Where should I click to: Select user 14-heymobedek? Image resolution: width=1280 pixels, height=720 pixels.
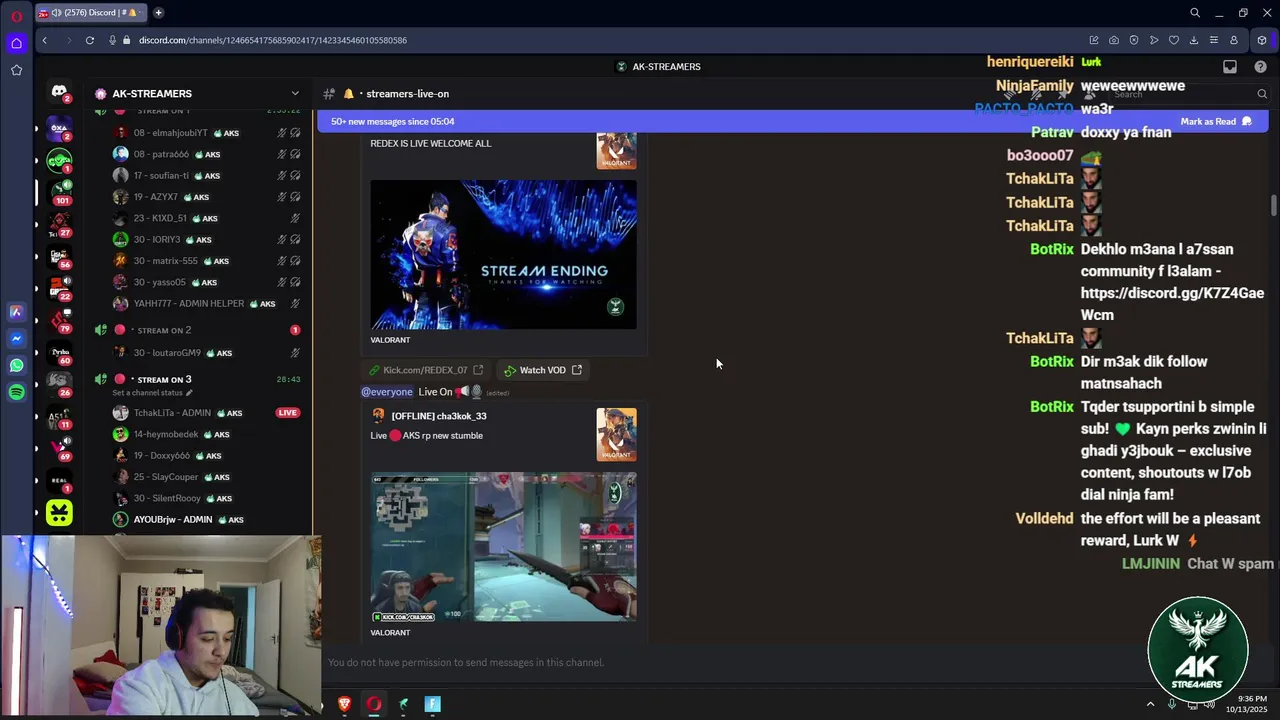click(x=208, y=435)
